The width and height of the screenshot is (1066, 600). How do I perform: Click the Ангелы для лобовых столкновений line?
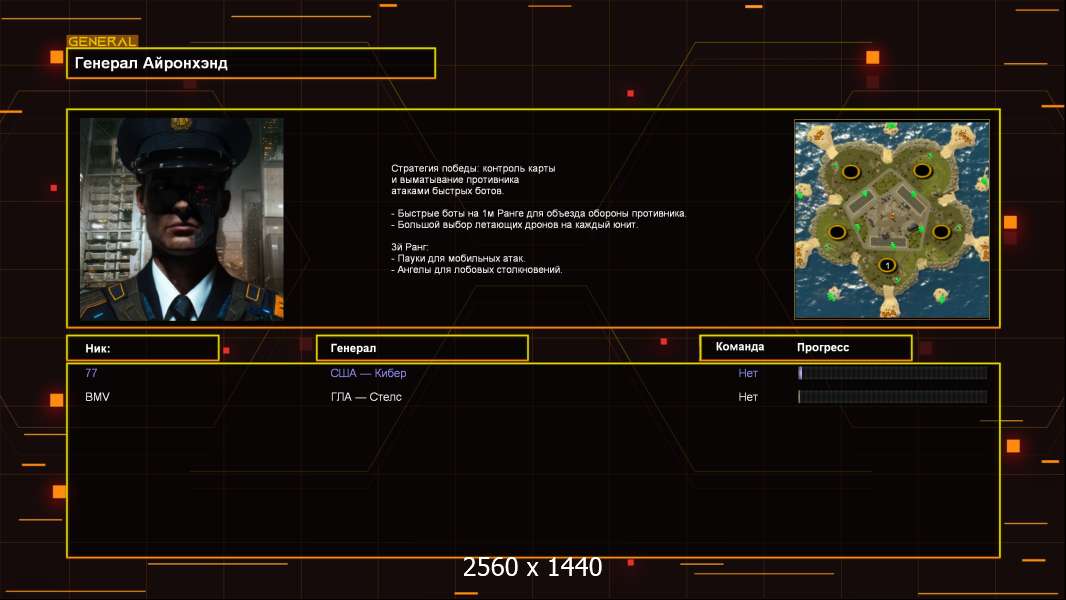point(477,270)
